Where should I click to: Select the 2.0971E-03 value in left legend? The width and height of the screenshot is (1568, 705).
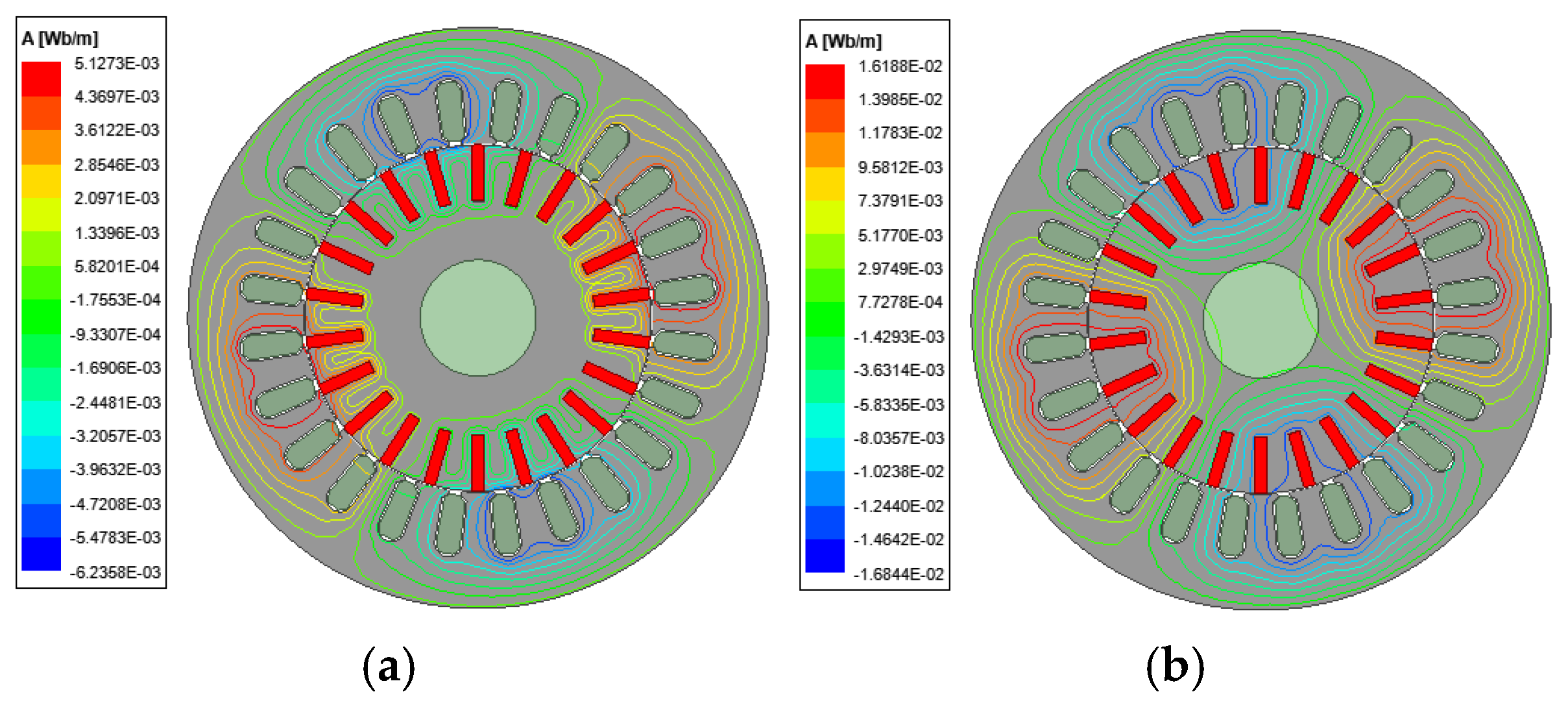click(116, 198)
